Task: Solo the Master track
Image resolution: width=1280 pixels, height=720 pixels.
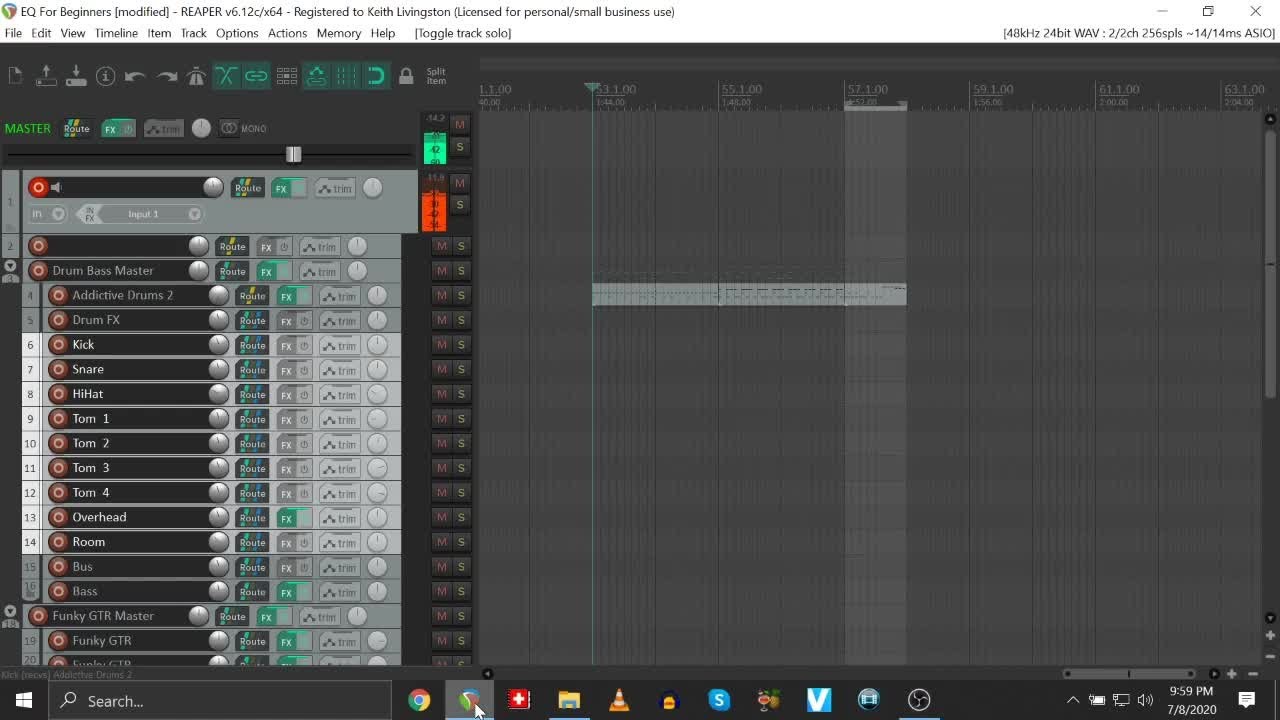Action: point(460,147)
